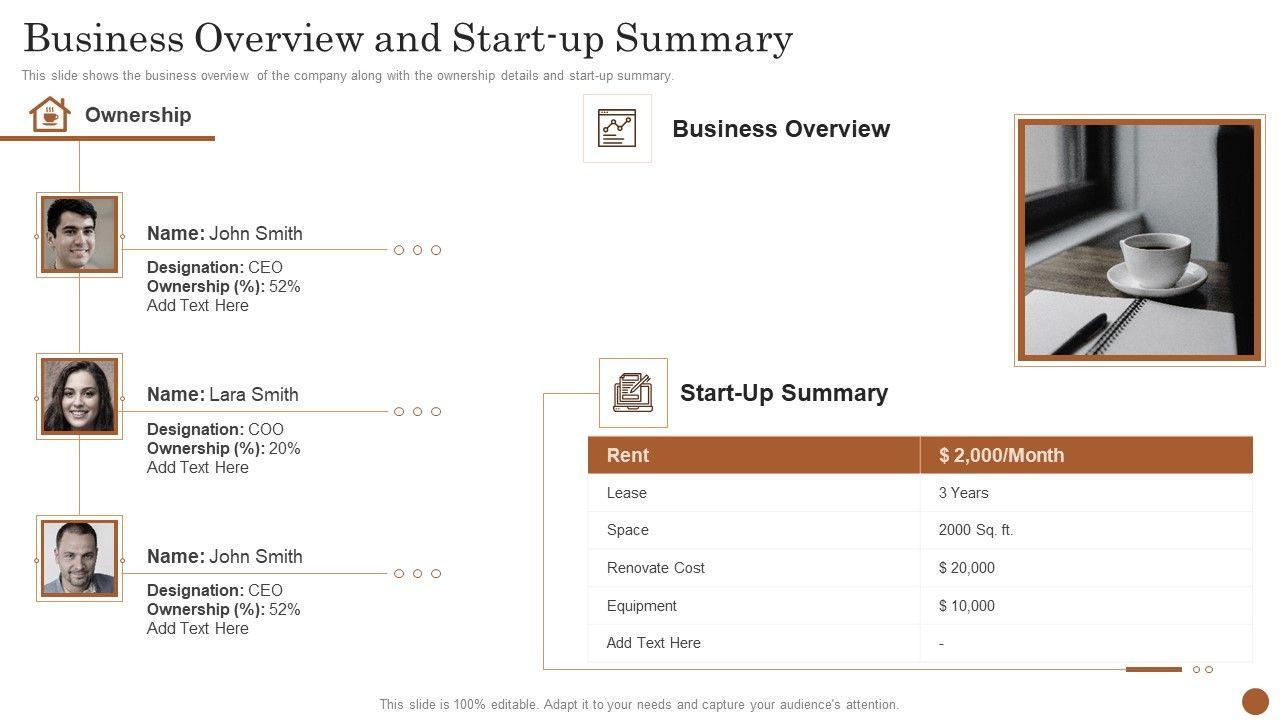Select the bottom John Smith portrait photo
Screen dimensions: 1280x720
point(79,558)
